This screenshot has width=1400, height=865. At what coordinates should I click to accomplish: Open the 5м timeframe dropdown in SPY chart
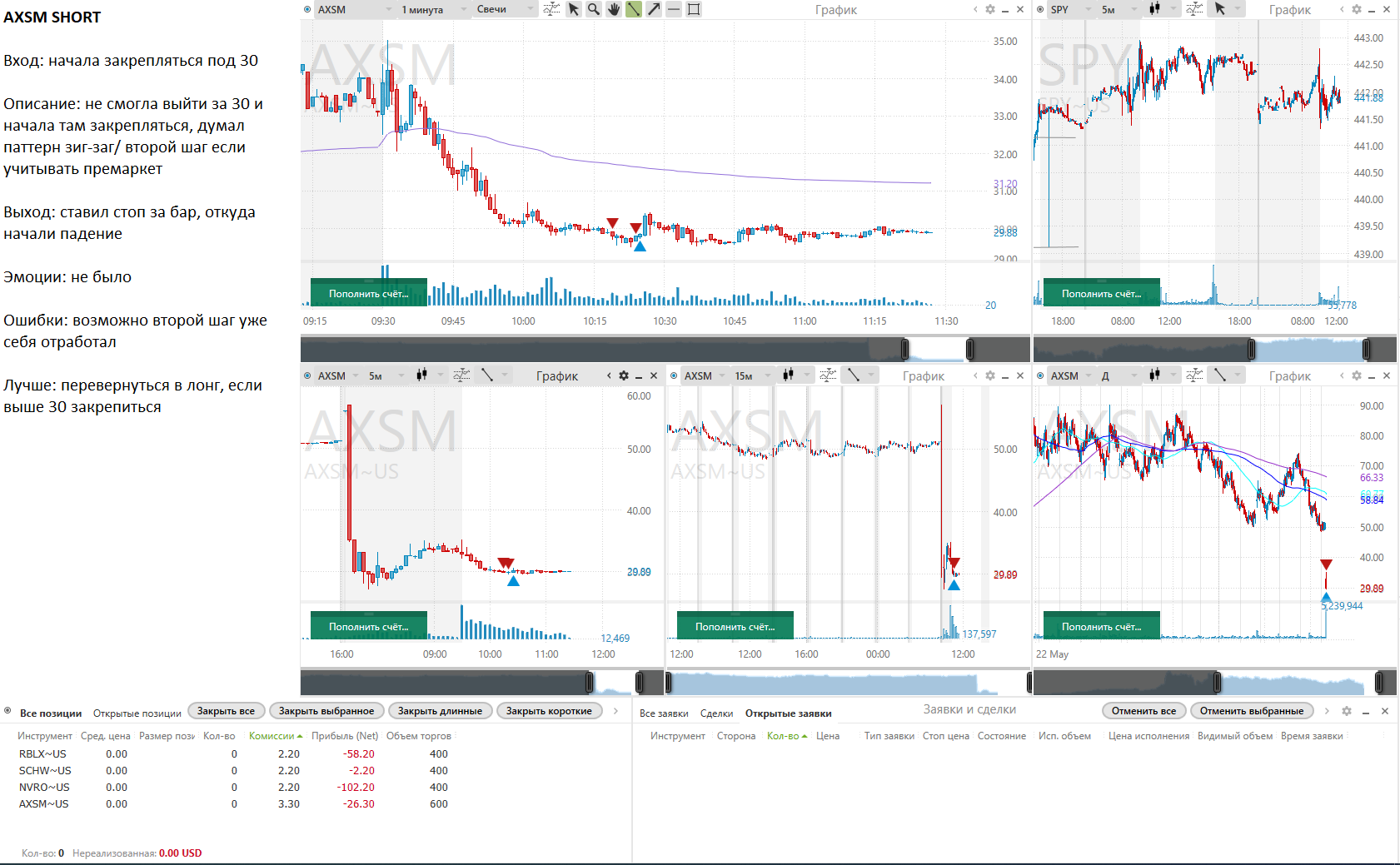[x=1119, y=9]
